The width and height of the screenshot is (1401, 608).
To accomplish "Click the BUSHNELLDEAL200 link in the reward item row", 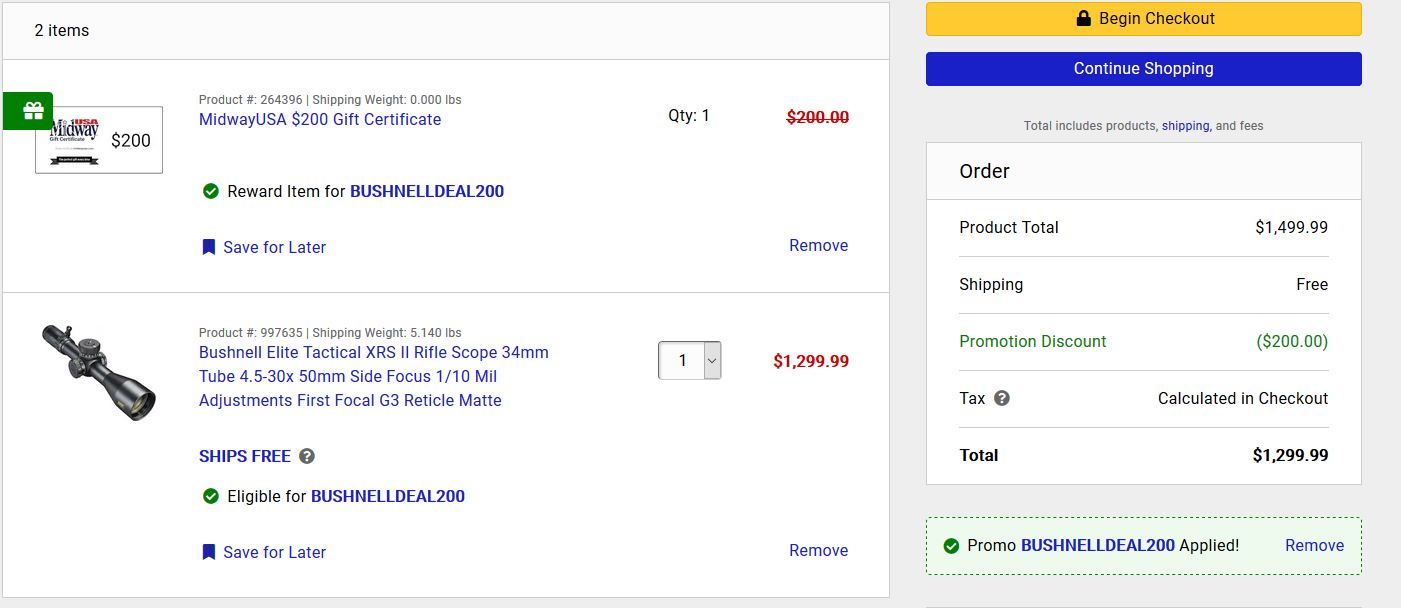I will click(x=427, y=191).
